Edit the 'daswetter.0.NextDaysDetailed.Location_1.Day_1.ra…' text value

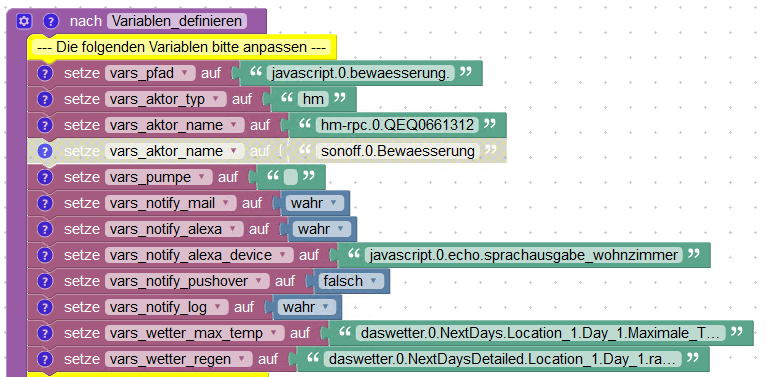pos(502,359)
